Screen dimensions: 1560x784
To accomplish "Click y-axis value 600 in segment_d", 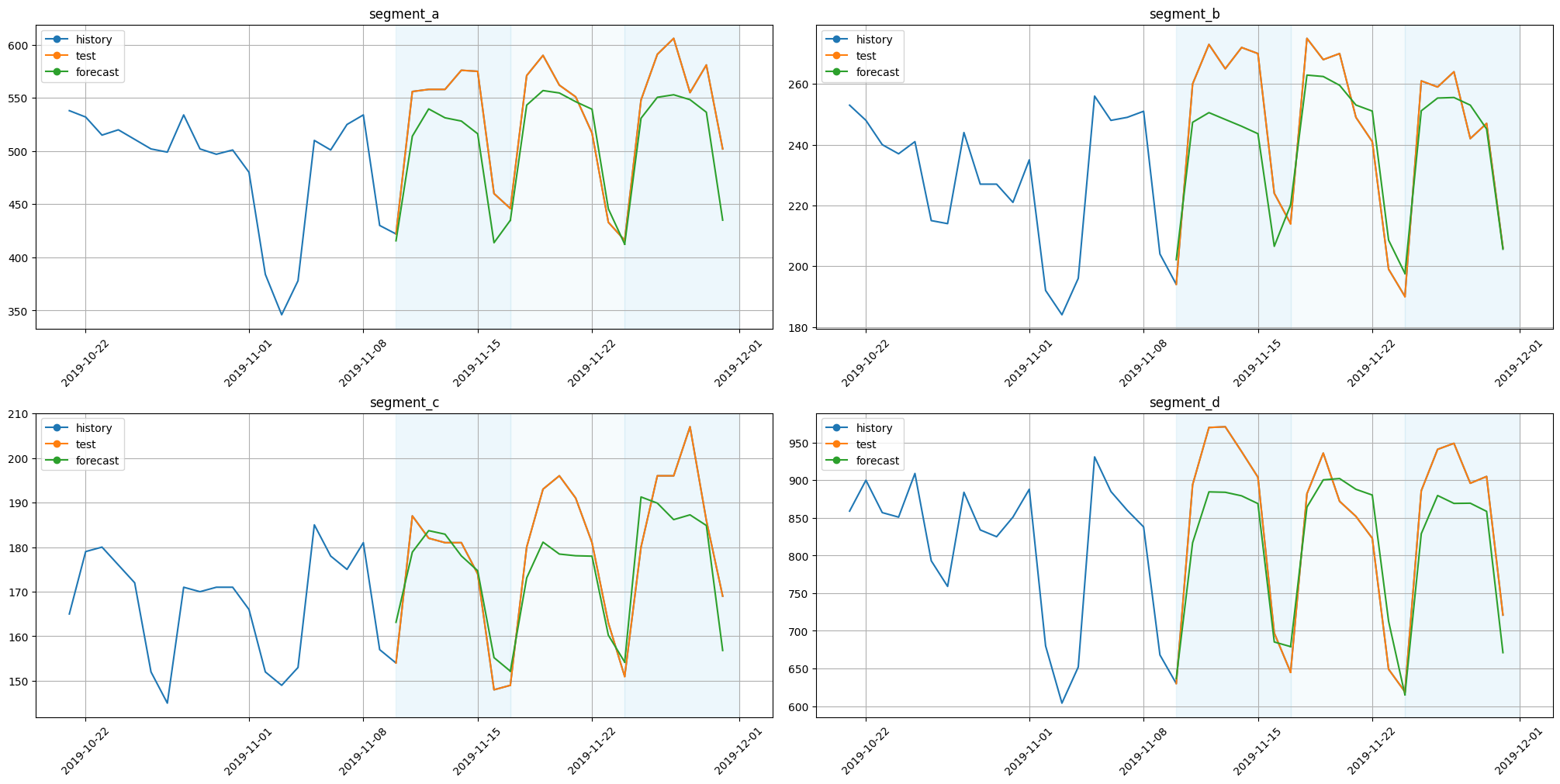I will click(800, 706).
